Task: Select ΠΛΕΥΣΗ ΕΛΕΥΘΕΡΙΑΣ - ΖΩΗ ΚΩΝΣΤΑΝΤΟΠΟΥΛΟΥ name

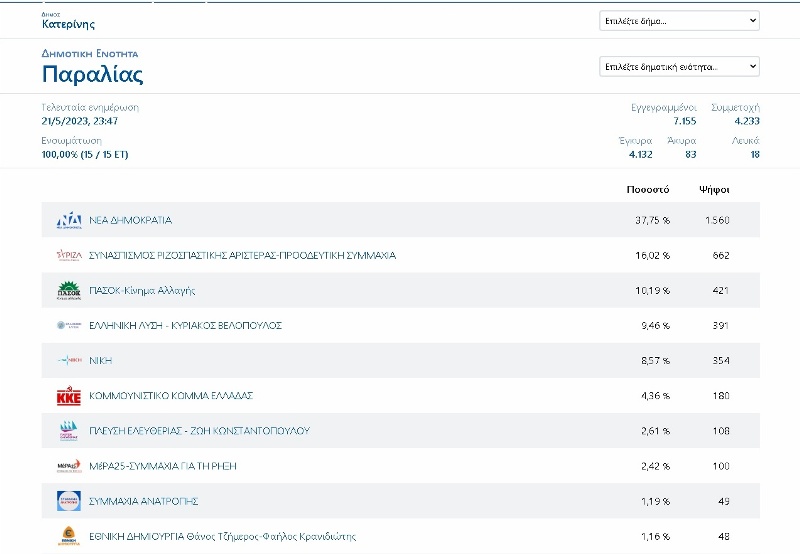Action: tap(199, 431)
